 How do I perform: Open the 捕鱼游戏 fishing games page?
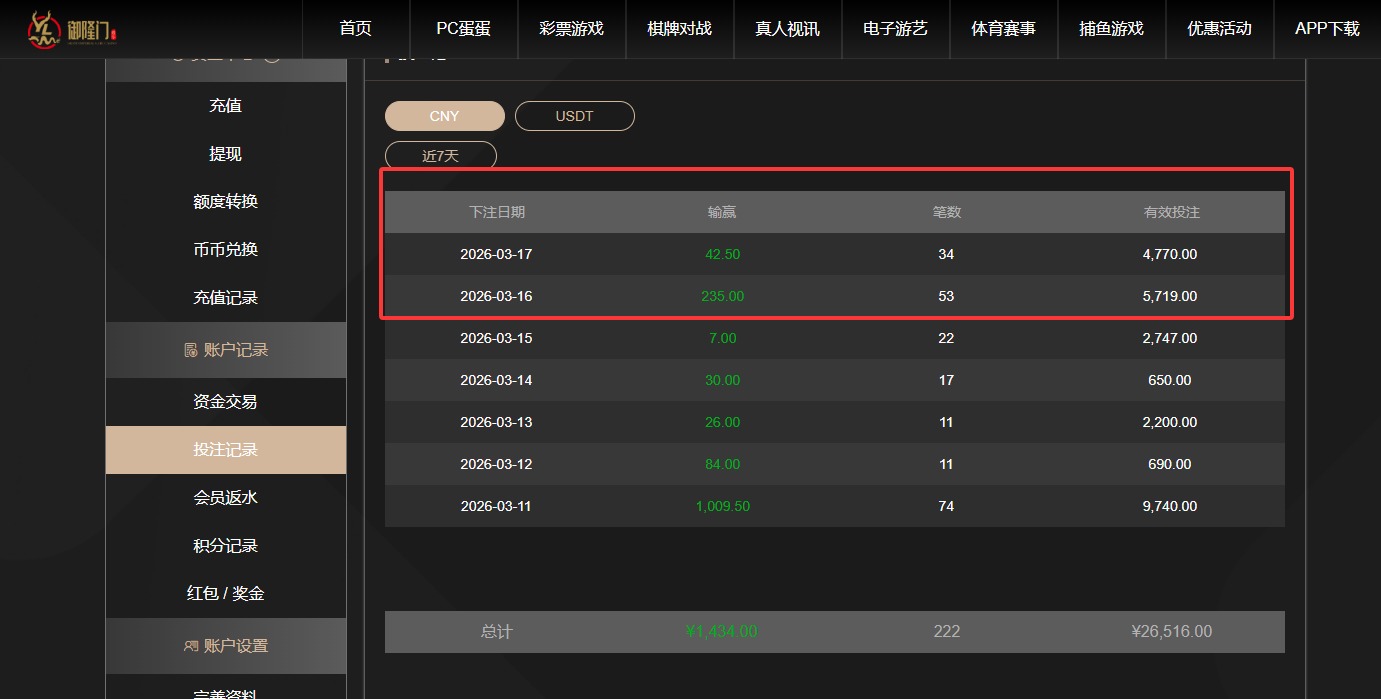tap(1111, 29)
